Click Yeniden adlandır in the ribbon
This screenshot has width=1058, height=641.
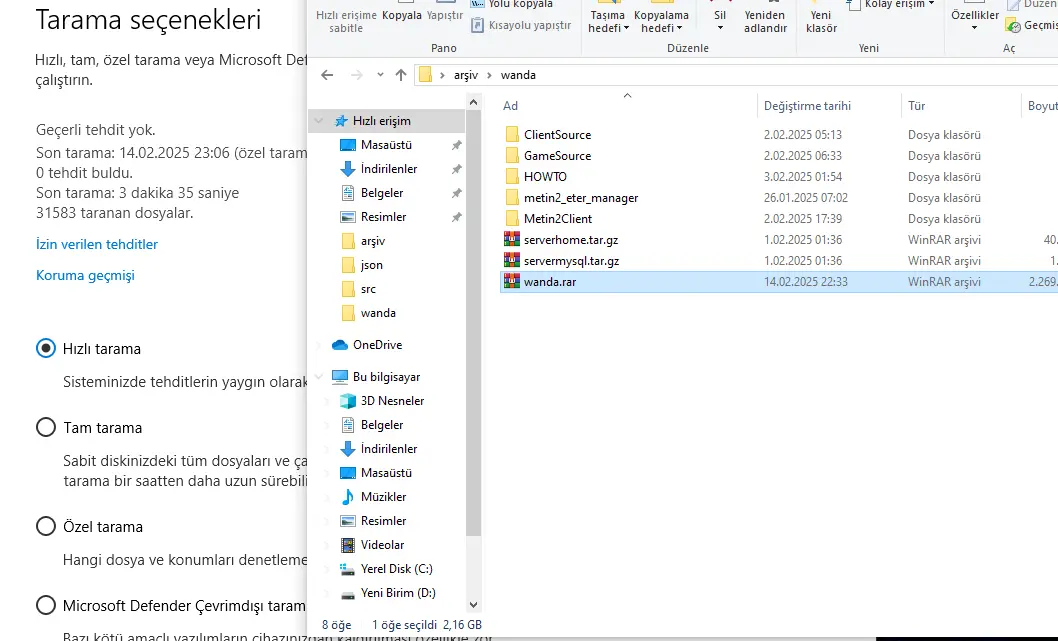pyautogui.click(x=766, y=22)
